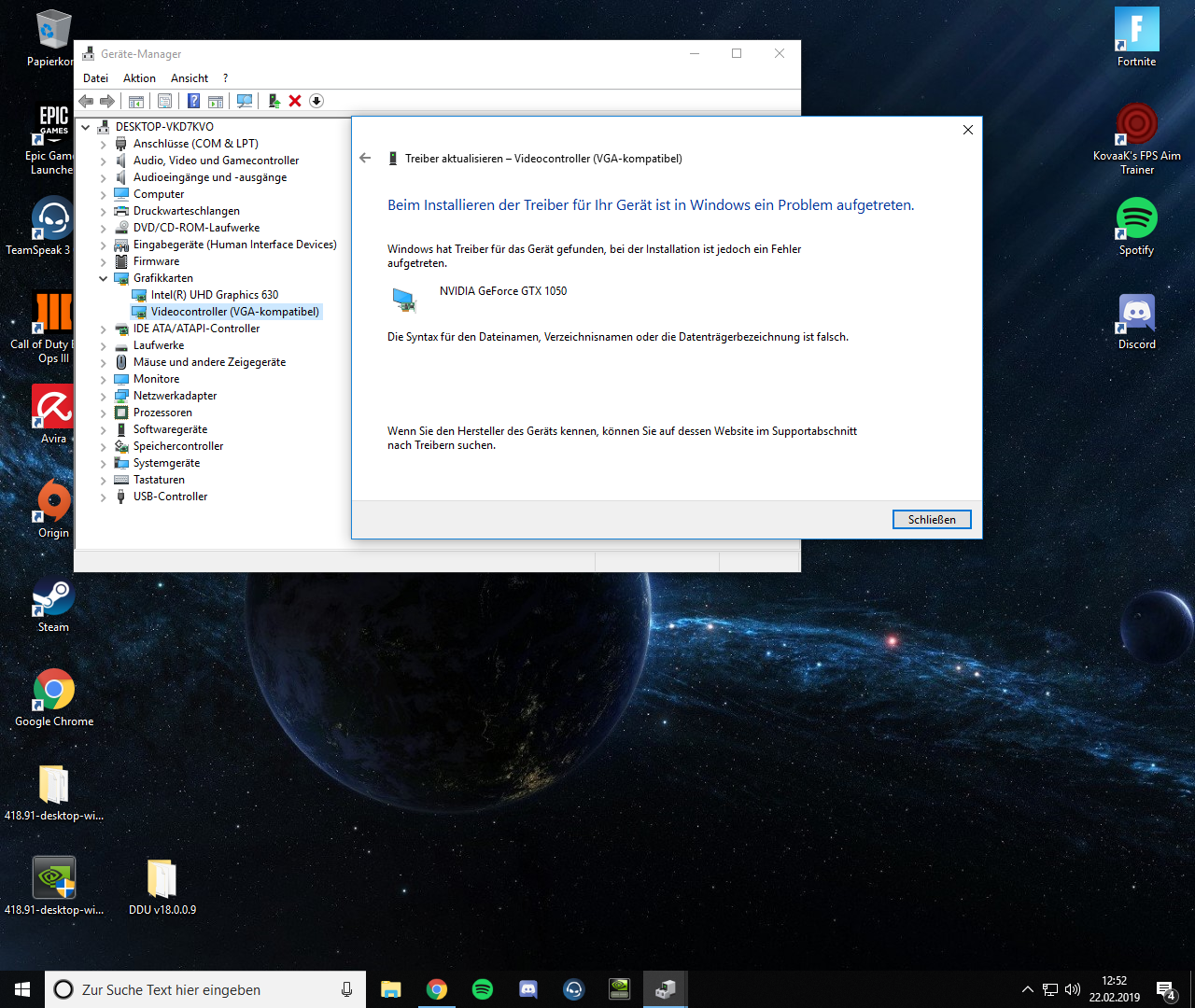Show hidden system tray icons chevron
The width and height of the screenshot is (1195, 1008).
(1027, 989)
